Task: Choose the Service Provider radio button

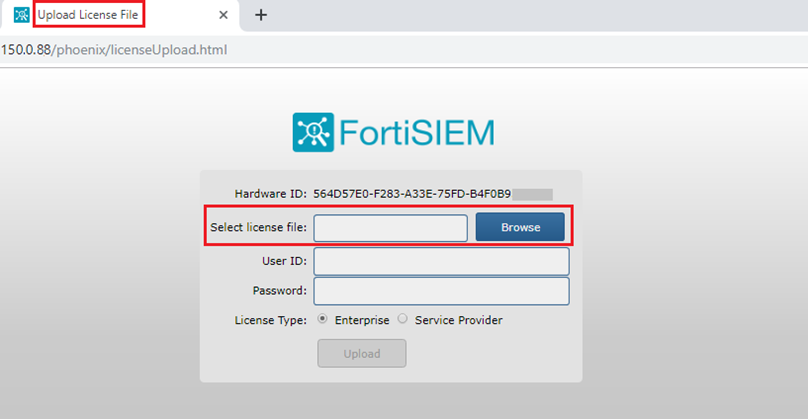Action: point(403,320)
